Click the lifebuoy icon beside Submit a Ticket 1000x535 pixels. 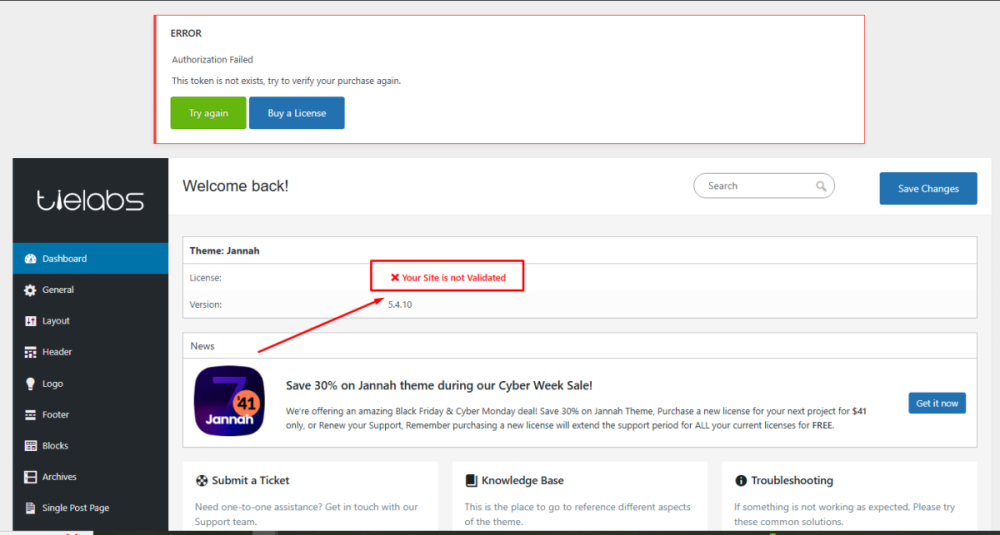[202, 480]
